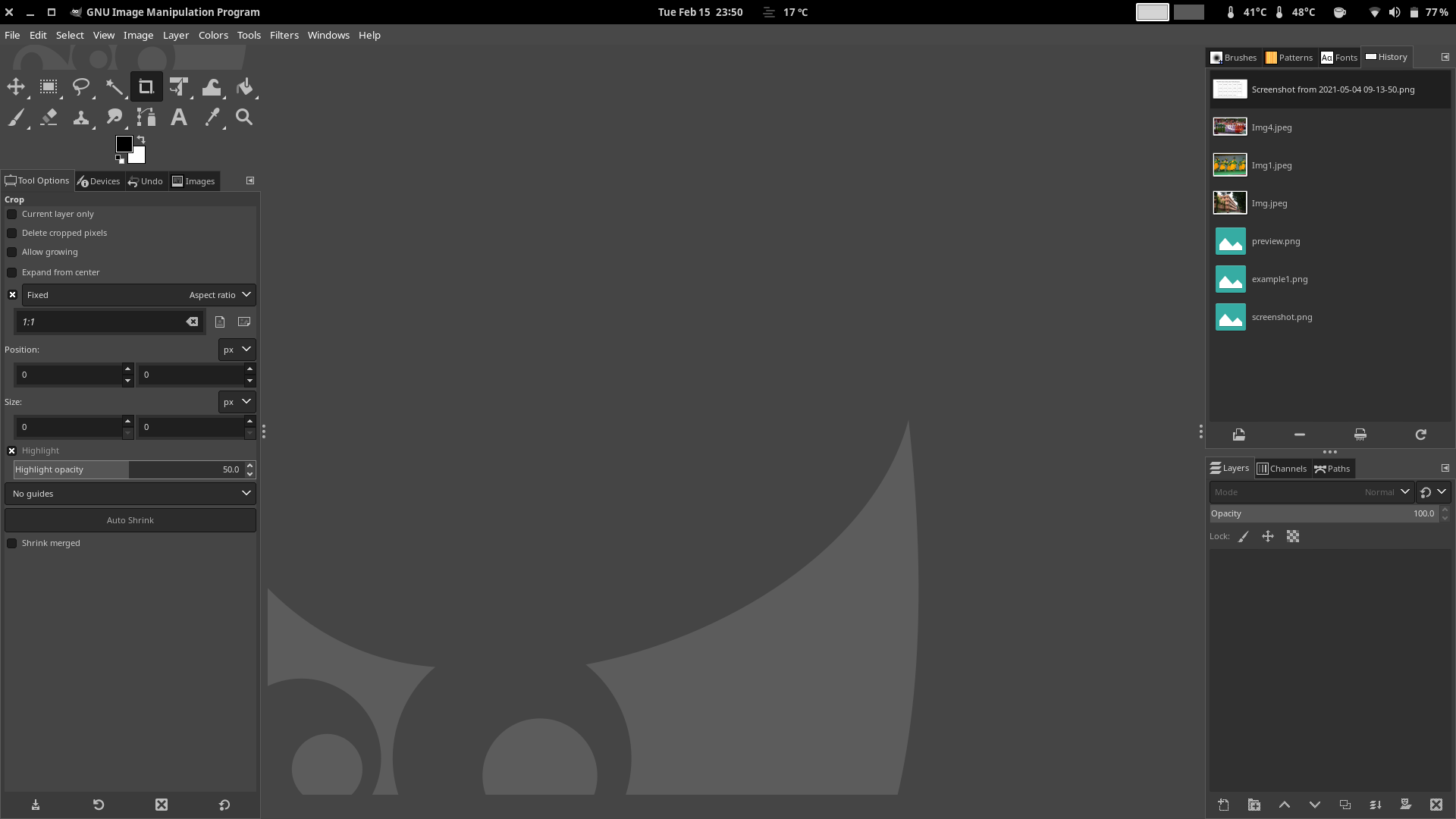Screen dimensions: 1456x819
Task: Click the new layer icon
Action: [x=1223, y=805]
